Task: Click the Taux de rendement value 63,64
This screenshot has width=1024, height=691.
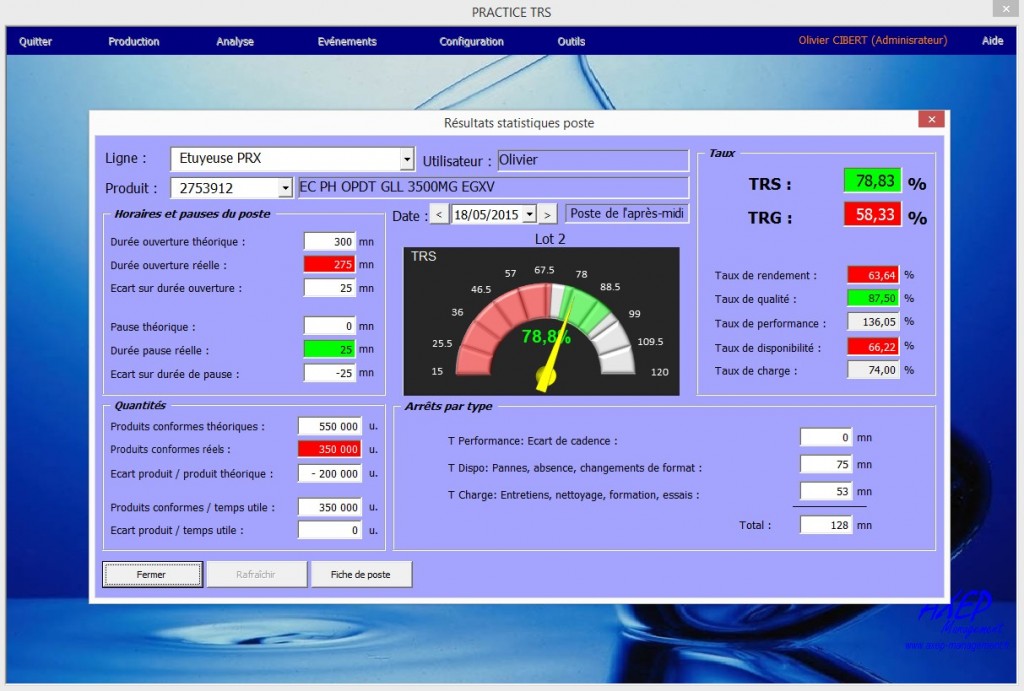Action: click(872, 275)
